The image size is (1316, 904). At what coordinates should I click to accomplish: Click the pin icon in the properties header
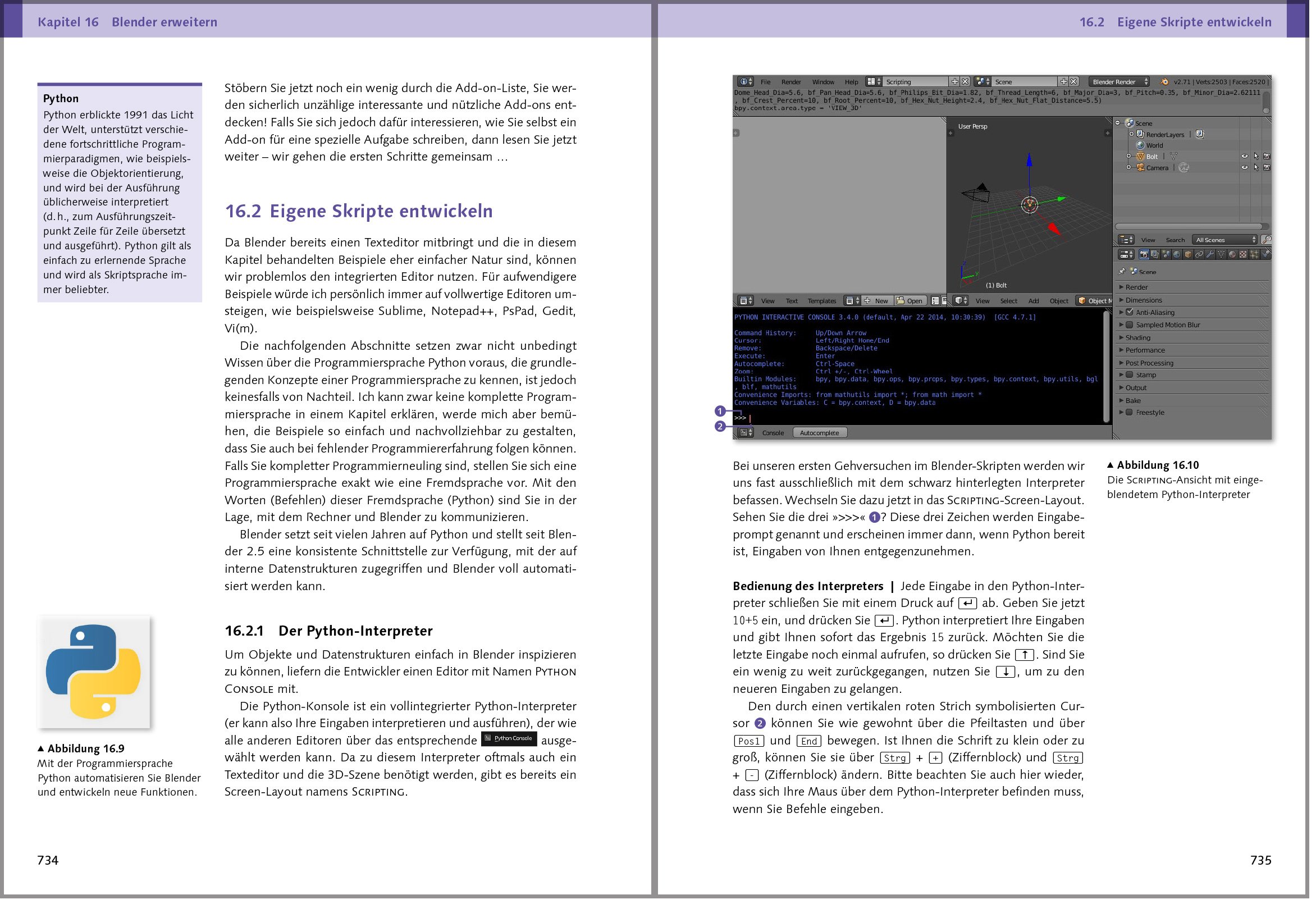pyautogui.click(x=1122, y=271)
